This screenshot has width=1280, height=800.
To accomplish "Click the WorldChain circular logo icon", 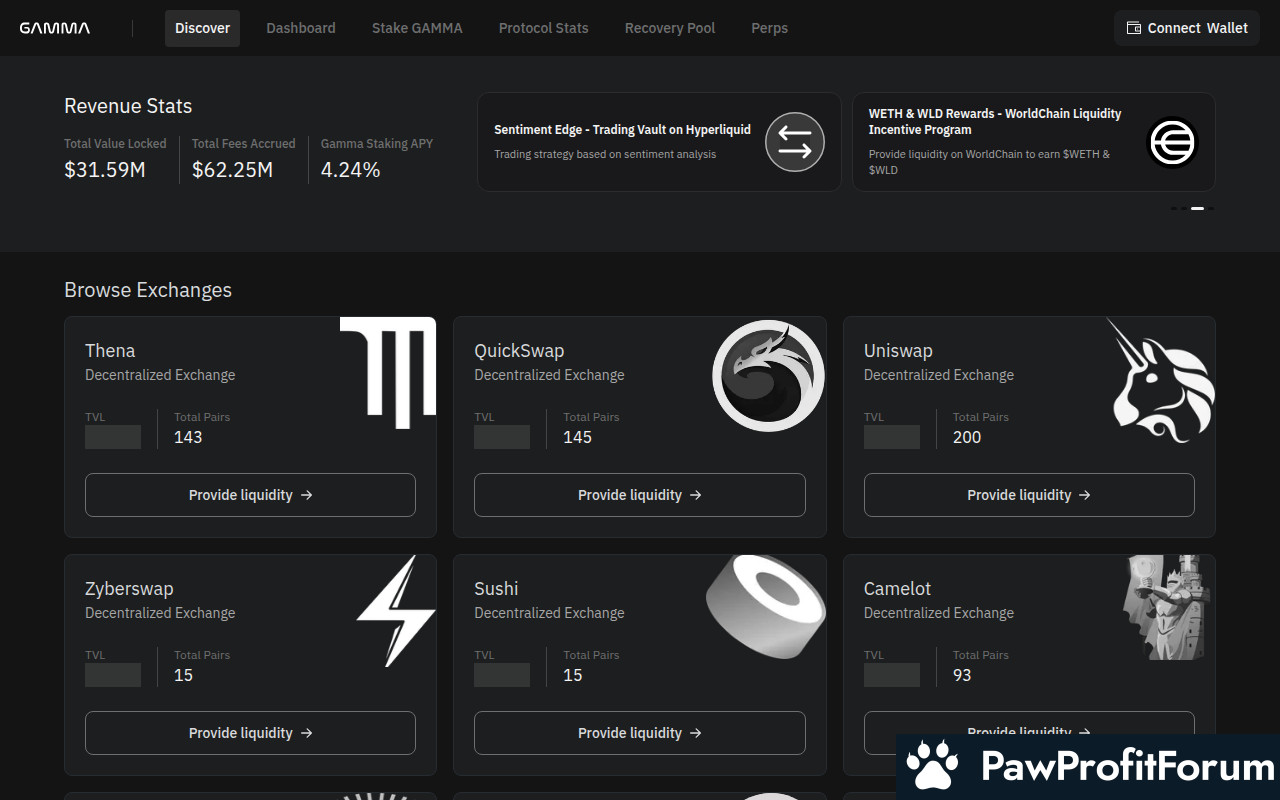I will 1172,142.
